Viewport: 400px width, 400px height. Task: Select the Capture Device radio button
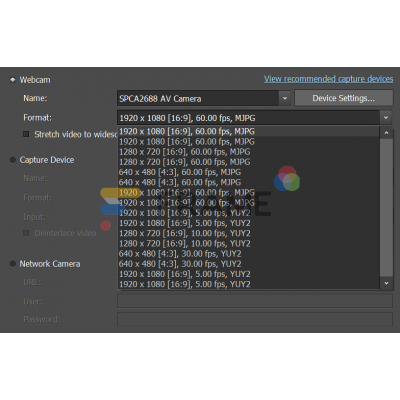click(x=13, y=160)
